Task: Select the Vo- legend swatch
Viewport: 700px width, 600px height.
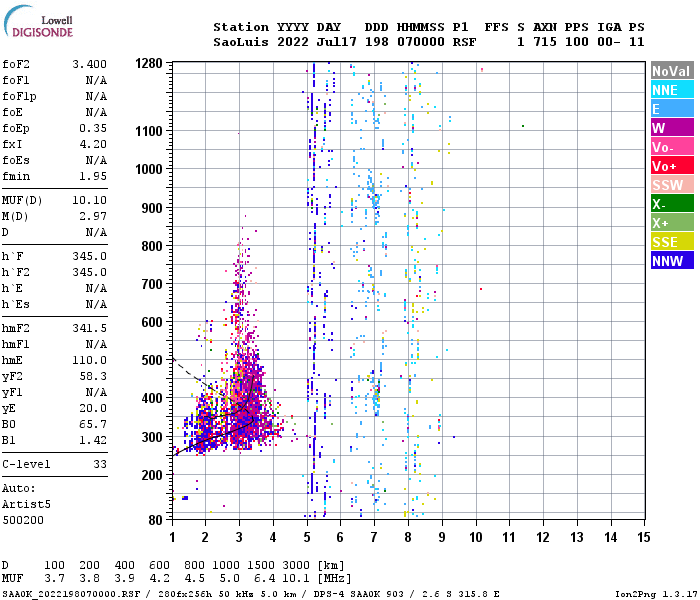Action: coord(672,147)
